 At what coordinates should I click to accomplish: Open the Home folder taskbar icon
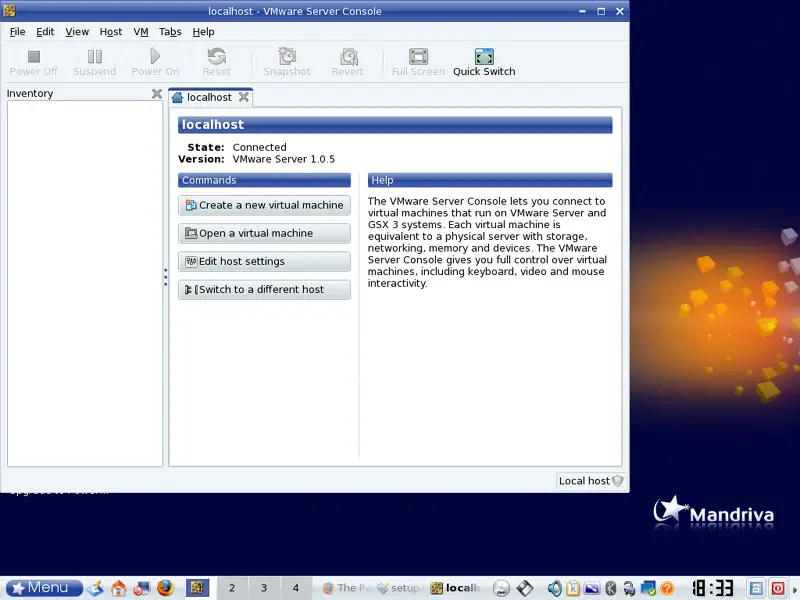[119, 588]
